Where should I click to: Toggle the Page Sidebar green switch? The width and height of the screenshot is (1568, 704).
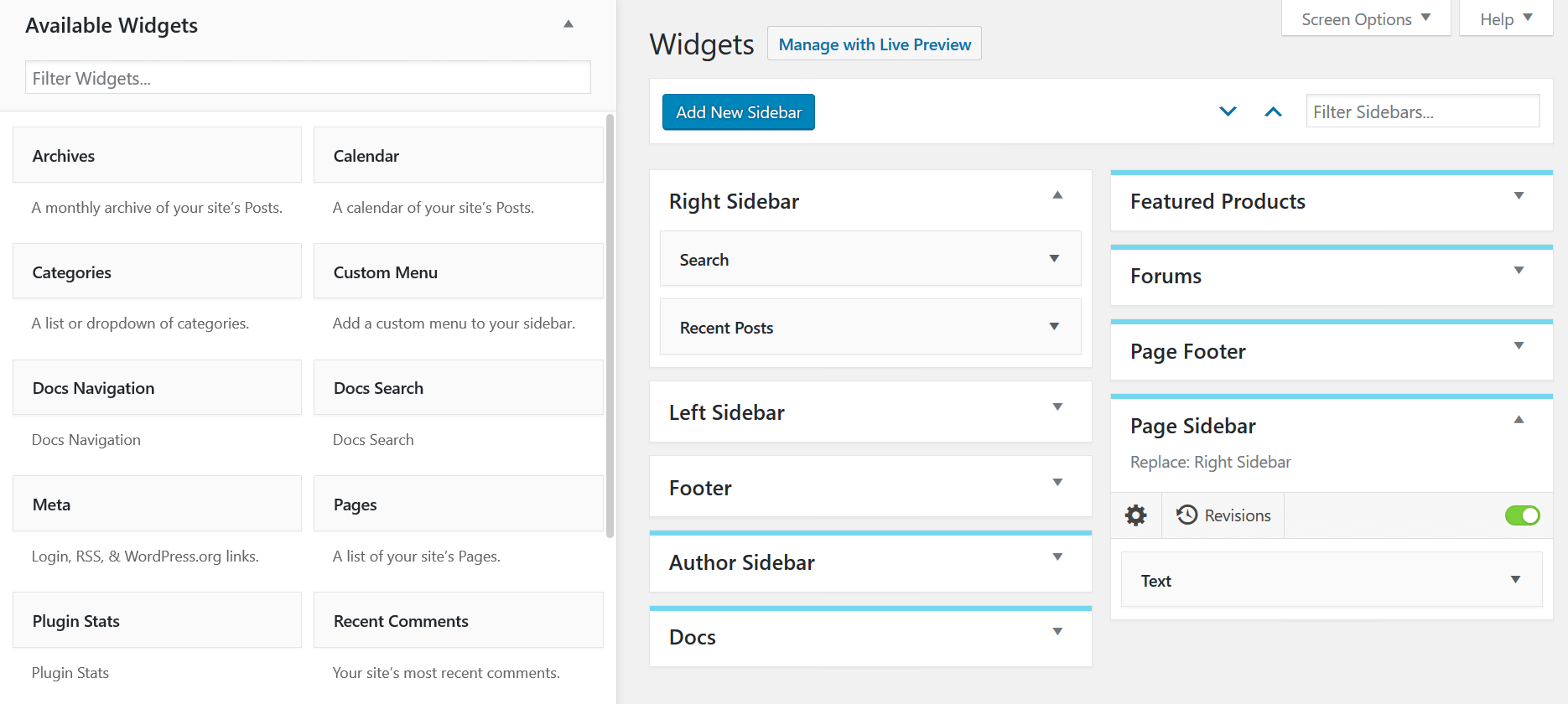(x=1522, y=515)
